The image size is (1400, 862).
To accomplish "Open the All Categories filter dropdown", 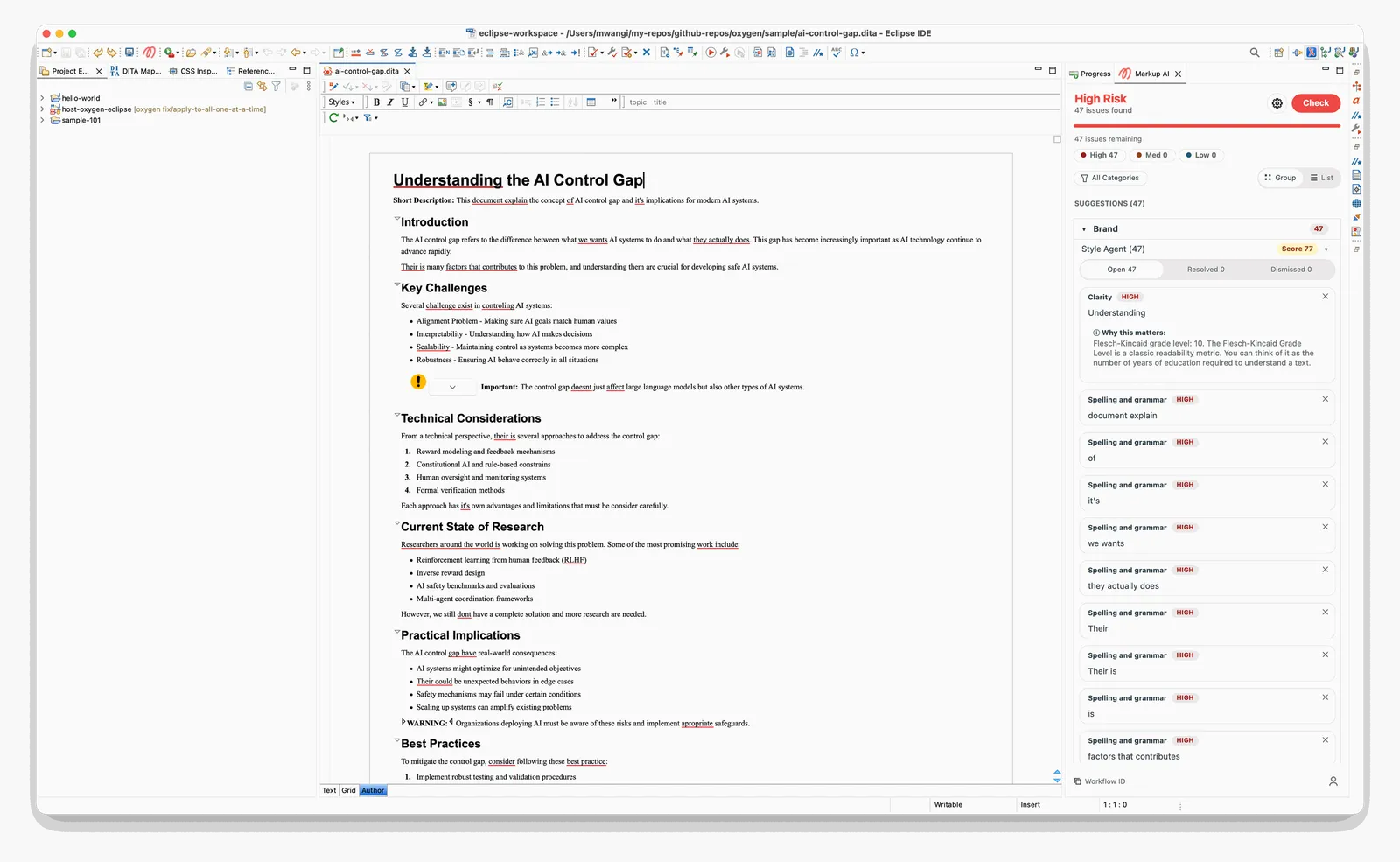I will [1110, 178].
